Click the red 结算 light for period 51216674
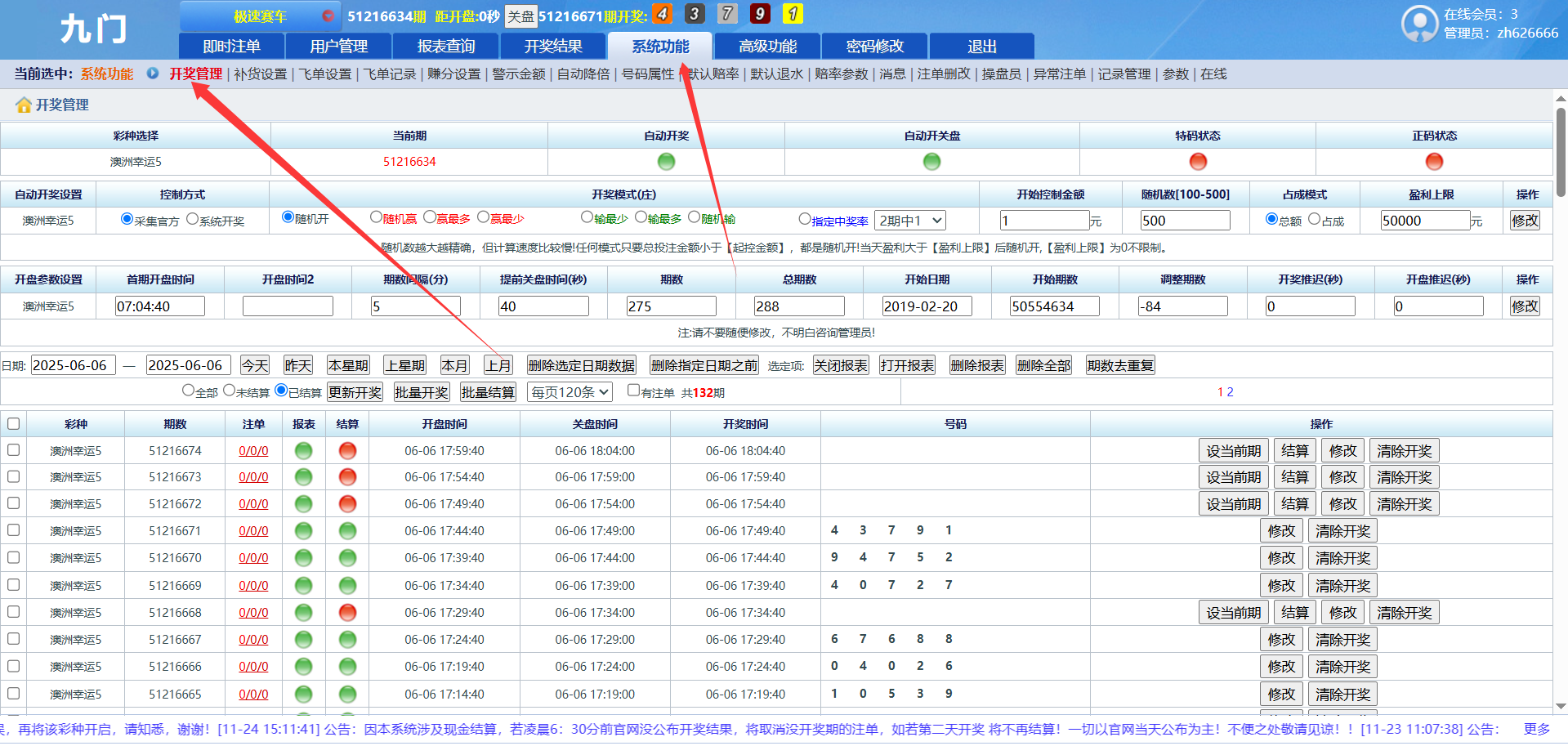1568x746 pixels. [347, 451]
